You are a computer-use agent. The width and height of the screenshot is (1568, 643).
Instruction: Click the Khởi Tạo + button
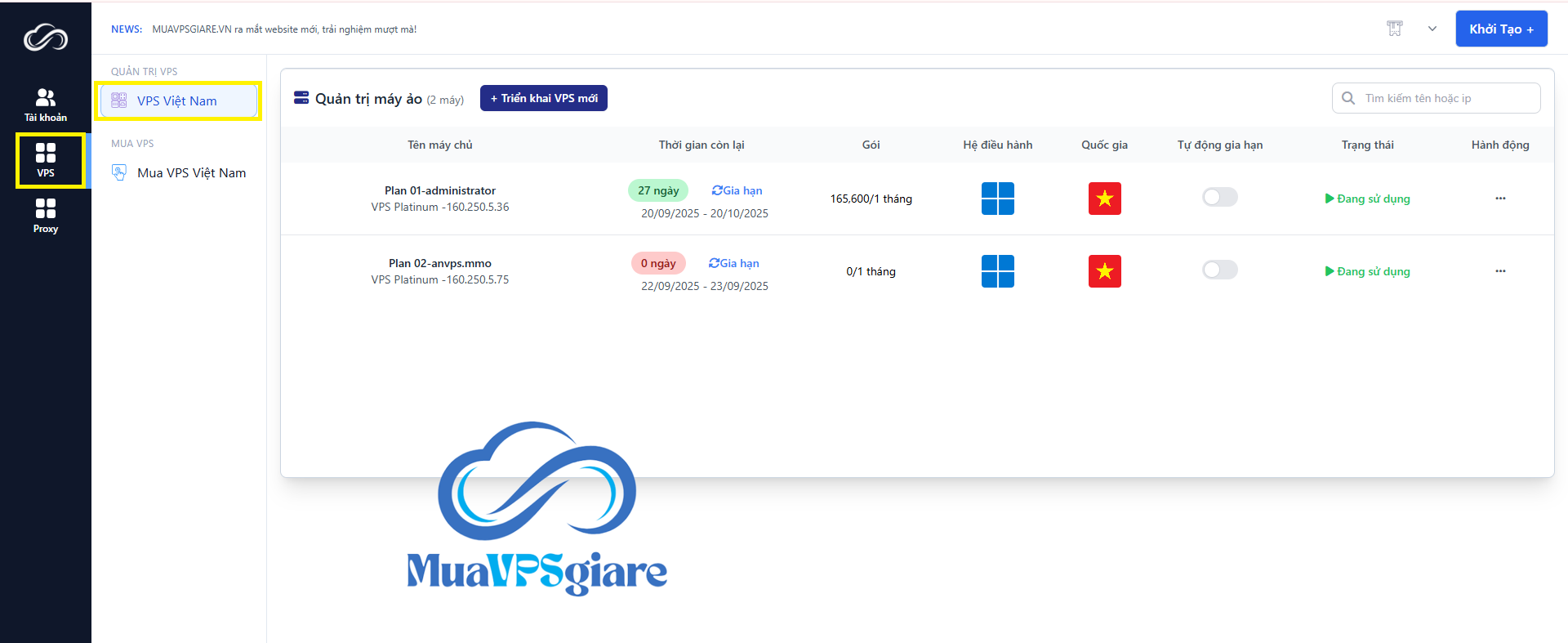(1500, 29)
